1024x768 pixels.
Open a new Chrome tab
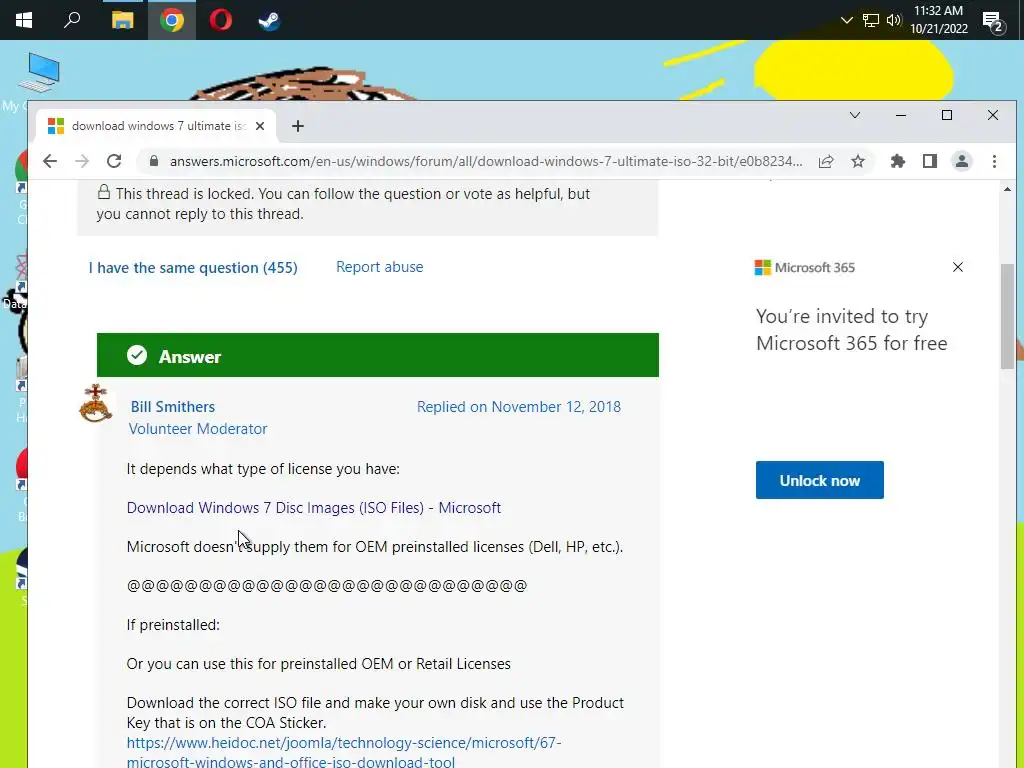coord(298,126)
